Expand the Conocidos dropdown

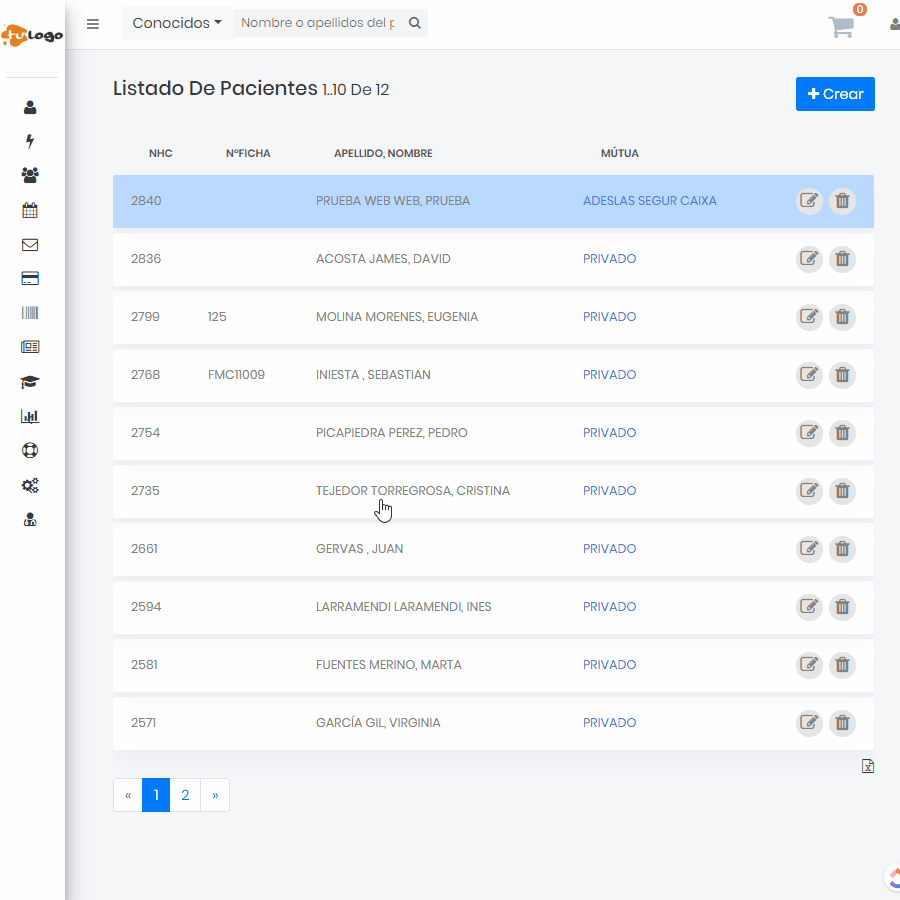click(x=177, y=23)
